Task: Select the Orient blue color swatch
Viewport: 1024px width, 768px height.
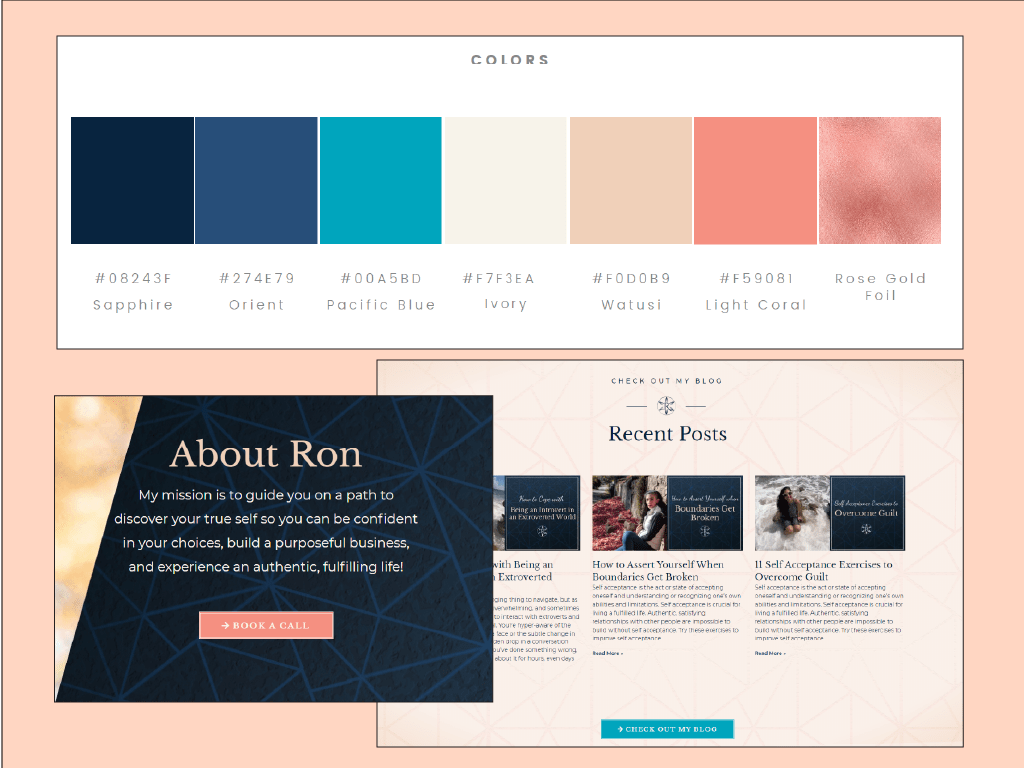Action: tap(256, 180)
